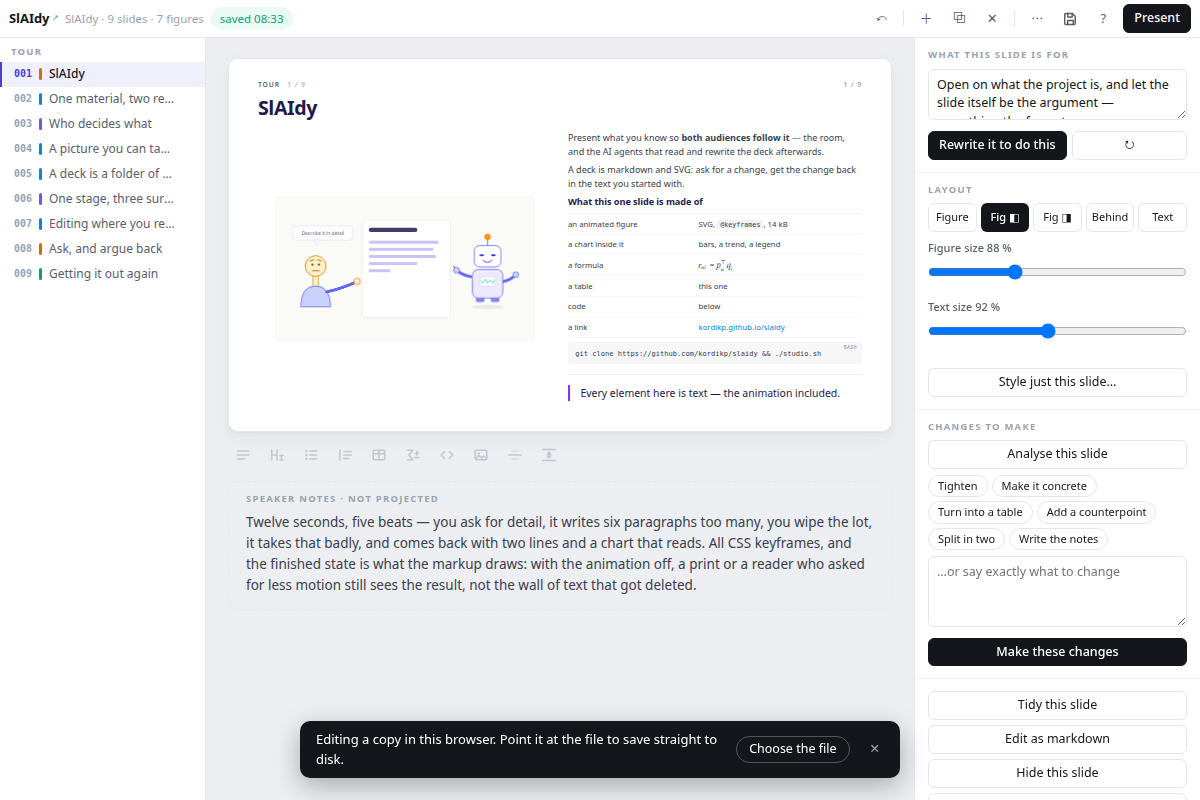Click the regenerate purpose refresh button
Screen dimensions: 1200x800
1129,145
